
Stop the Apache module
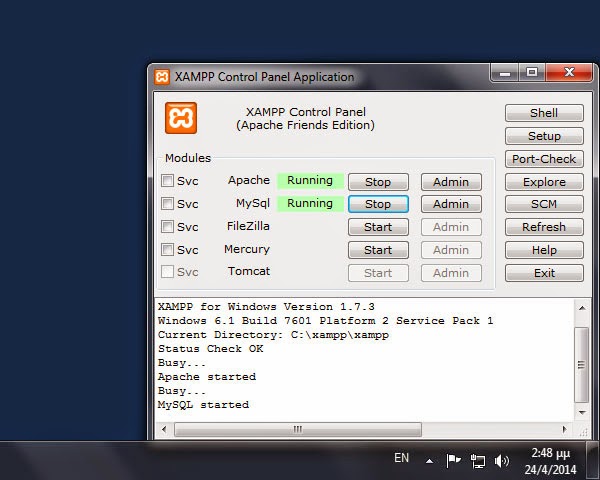click(x=378, y=182)
